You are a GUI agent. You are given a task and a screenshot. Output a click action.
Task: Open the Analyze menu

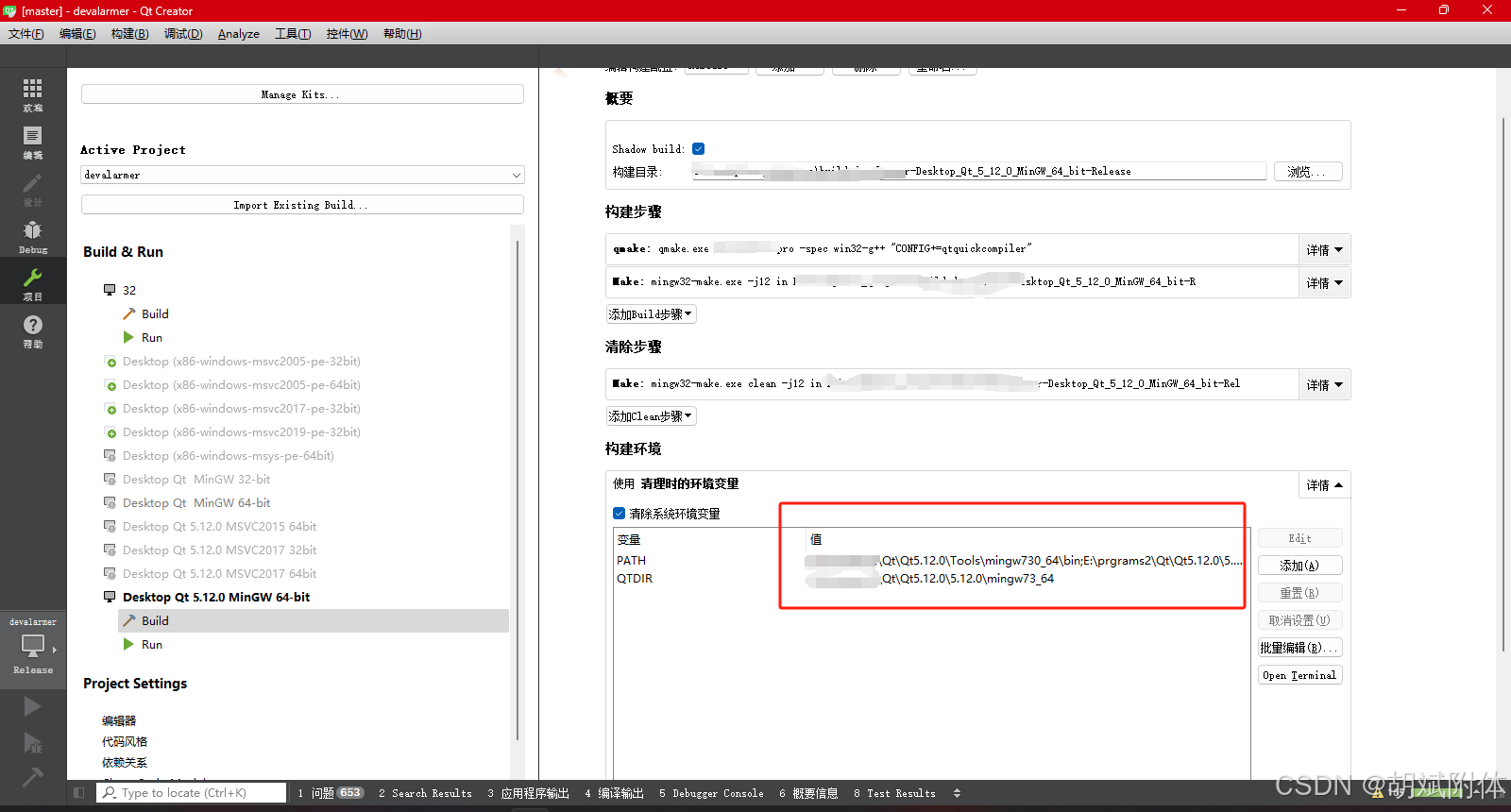click(239, 33)
